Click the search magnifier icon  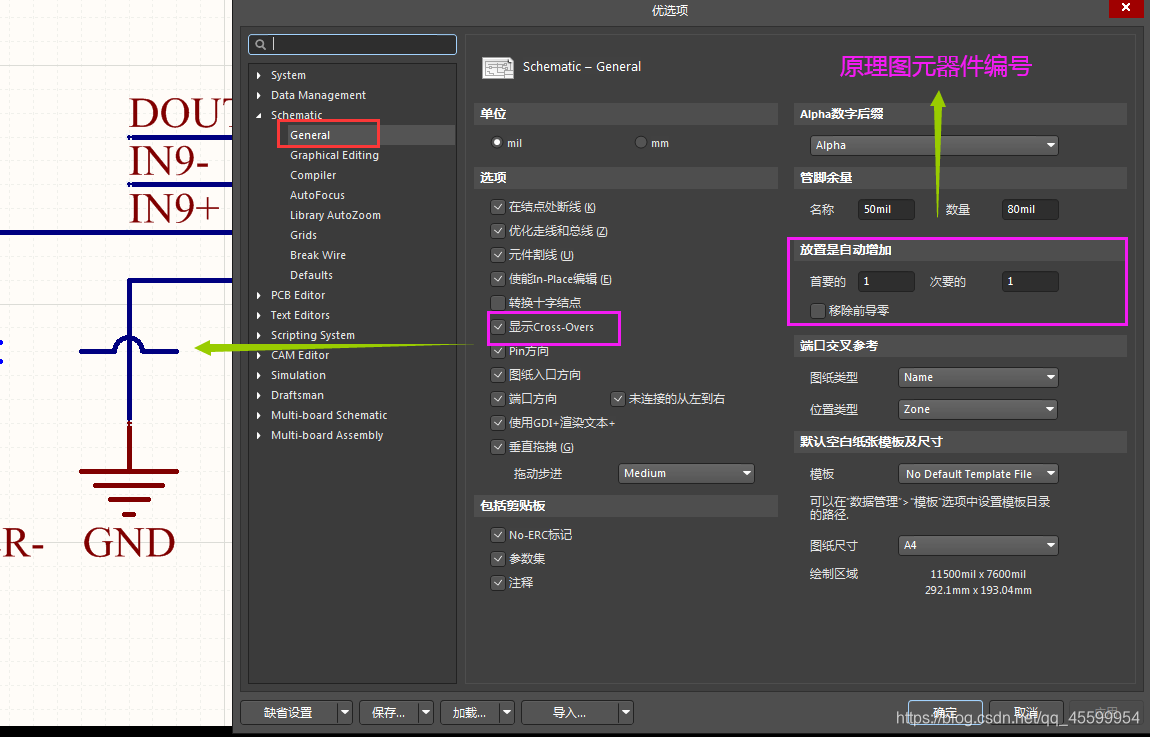click(x=260, y=44)
